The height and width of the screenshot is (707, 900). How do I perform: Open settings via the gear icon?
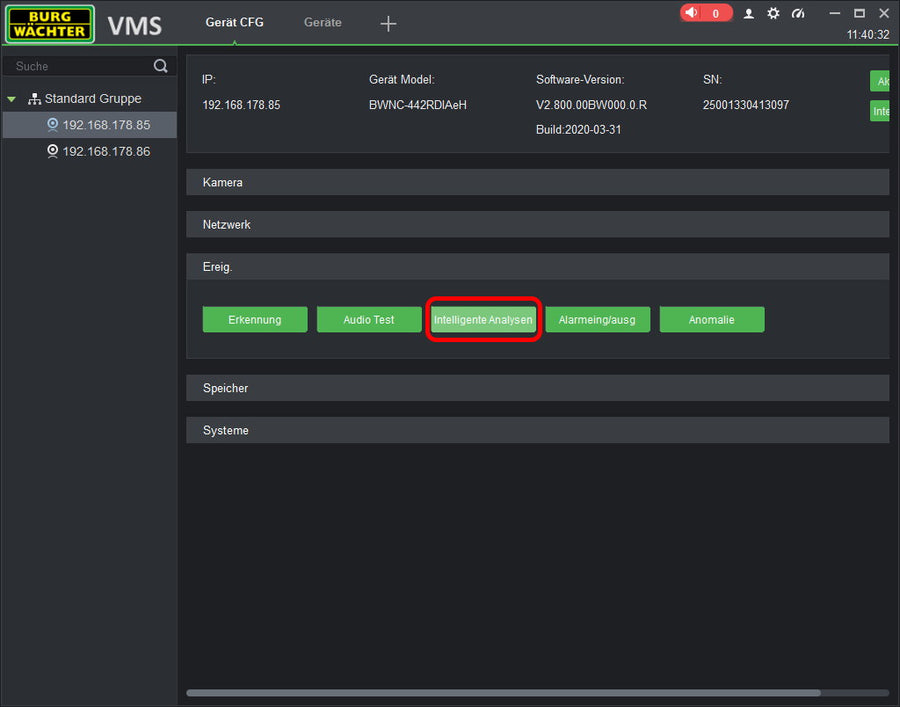[773, 14]
